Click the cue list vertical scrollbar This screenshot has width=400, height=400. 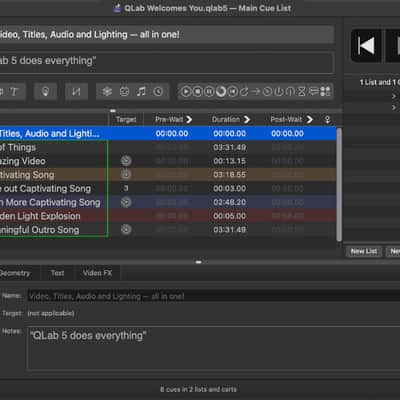coord(339,184)
